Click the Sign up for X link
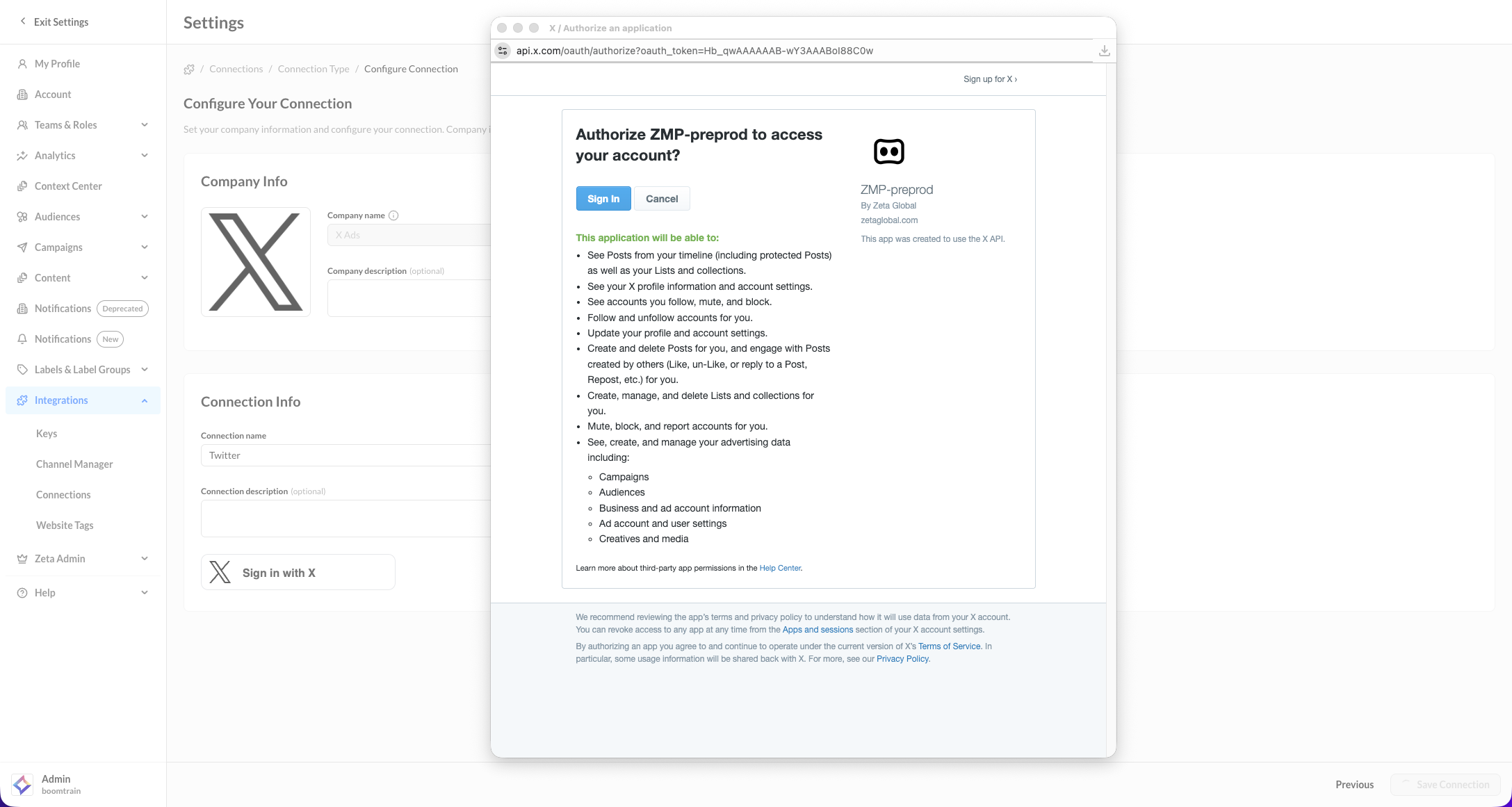1512x807 pixels. coord(990,79)
